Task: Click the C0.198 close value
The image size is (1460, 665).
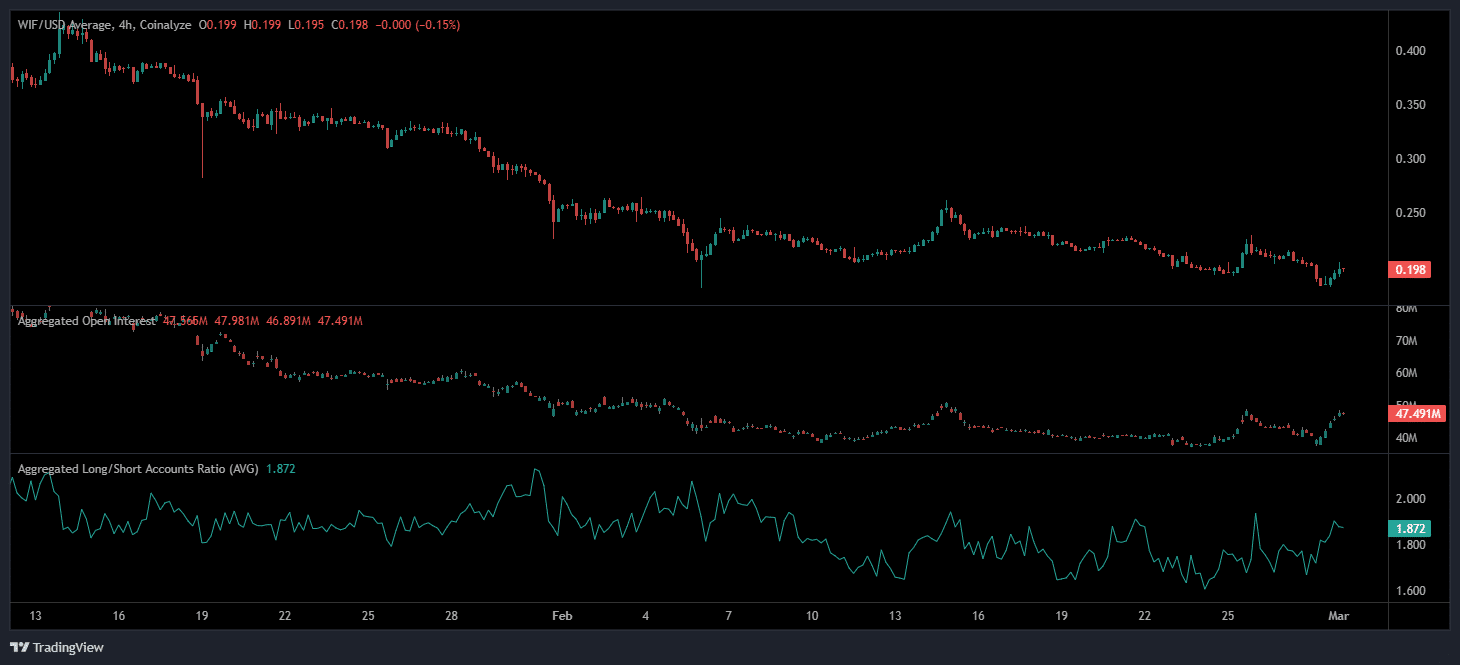Action: pos(349,24)
